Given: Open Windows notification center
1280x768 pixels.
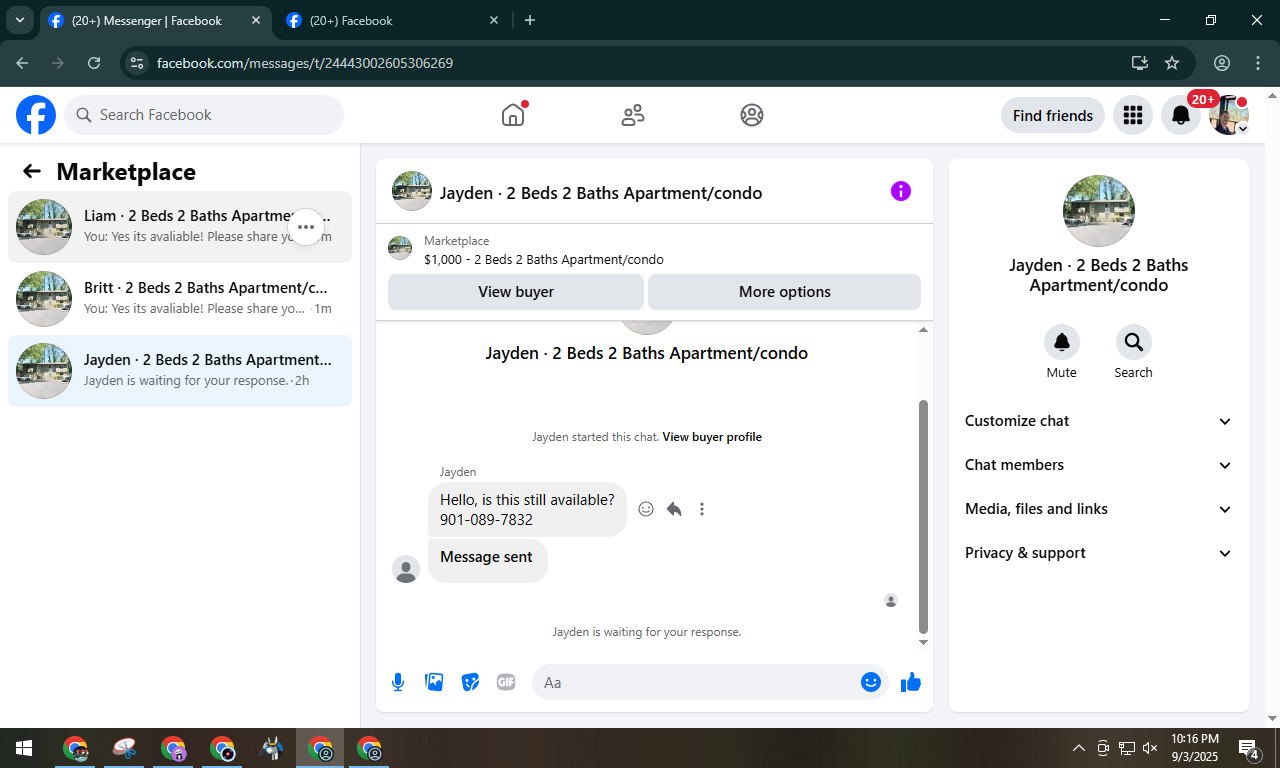Looking at the screenshot, I should coord(1249,748).
